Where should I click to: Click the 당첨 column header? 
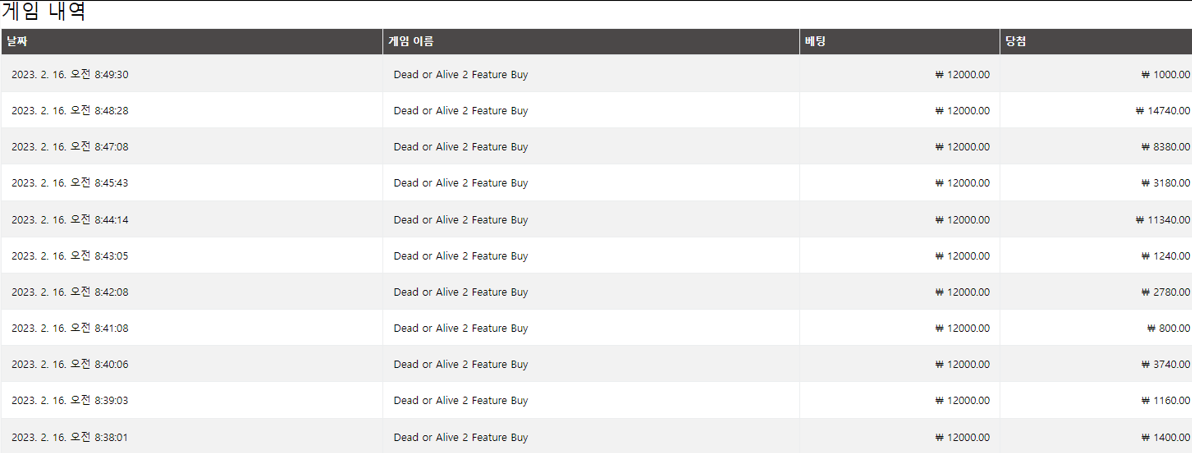[1095, 42]
